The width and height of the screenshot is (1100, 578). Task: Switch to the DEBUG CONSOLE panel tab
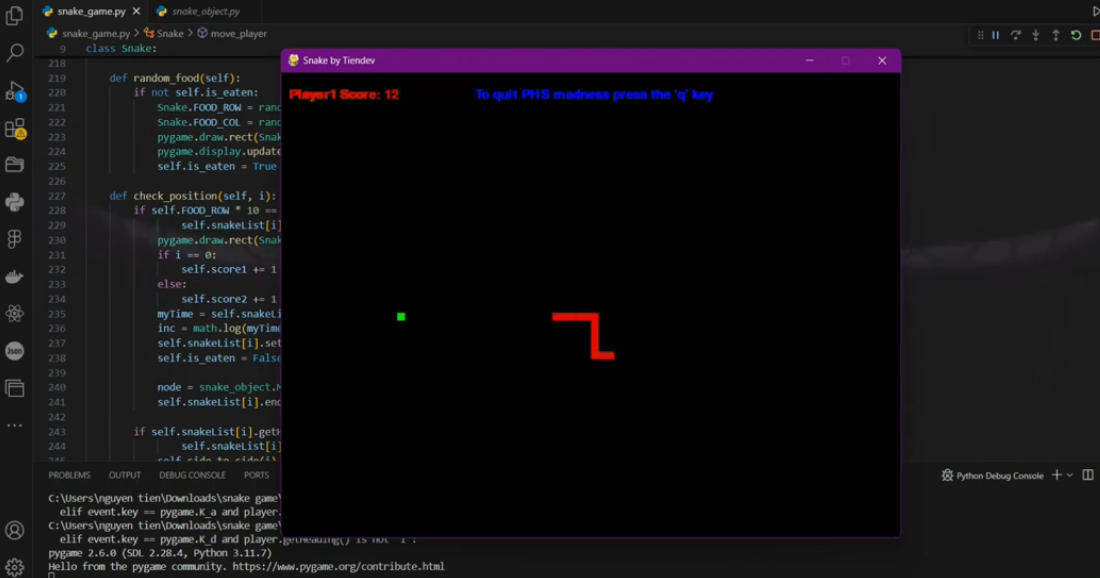(192, 475)
